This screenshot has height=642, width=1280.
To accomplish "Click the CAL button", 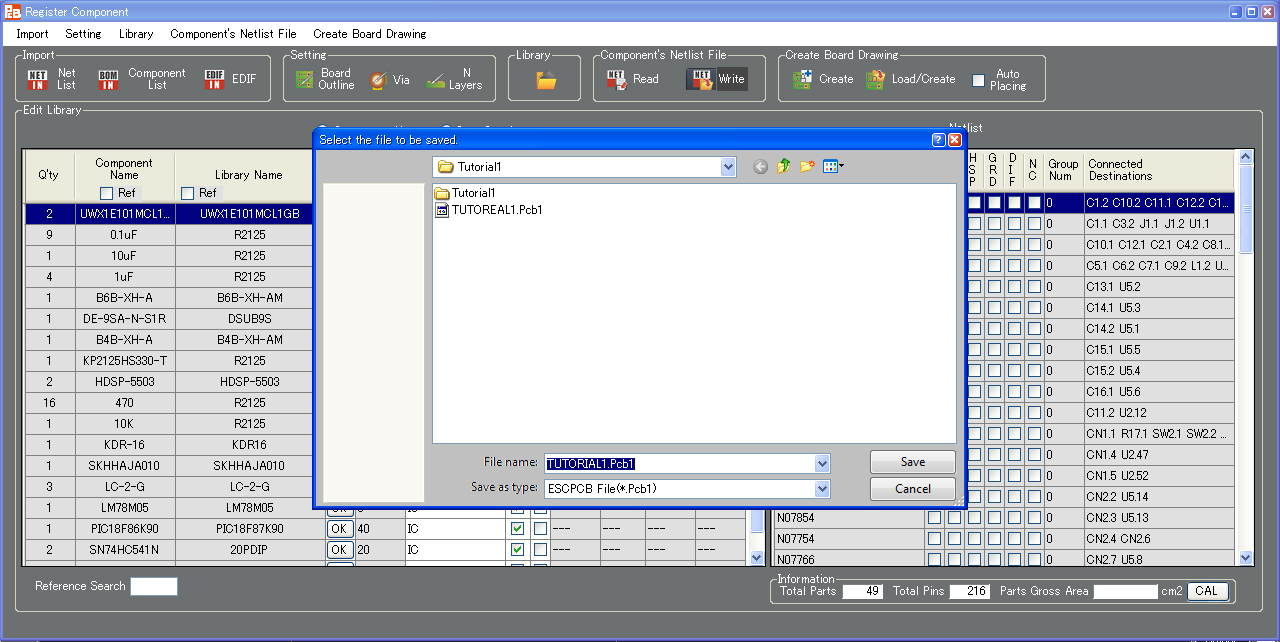I will [1206, 591].
